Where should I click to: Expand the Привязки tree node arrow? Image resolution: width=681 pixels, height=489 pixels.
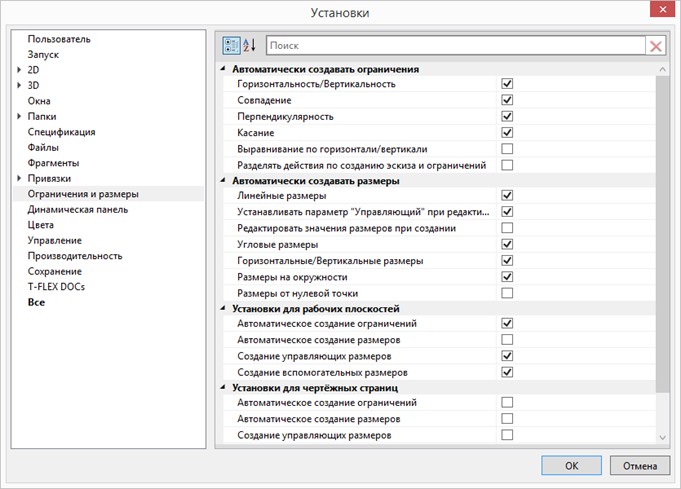pos(19,178)
